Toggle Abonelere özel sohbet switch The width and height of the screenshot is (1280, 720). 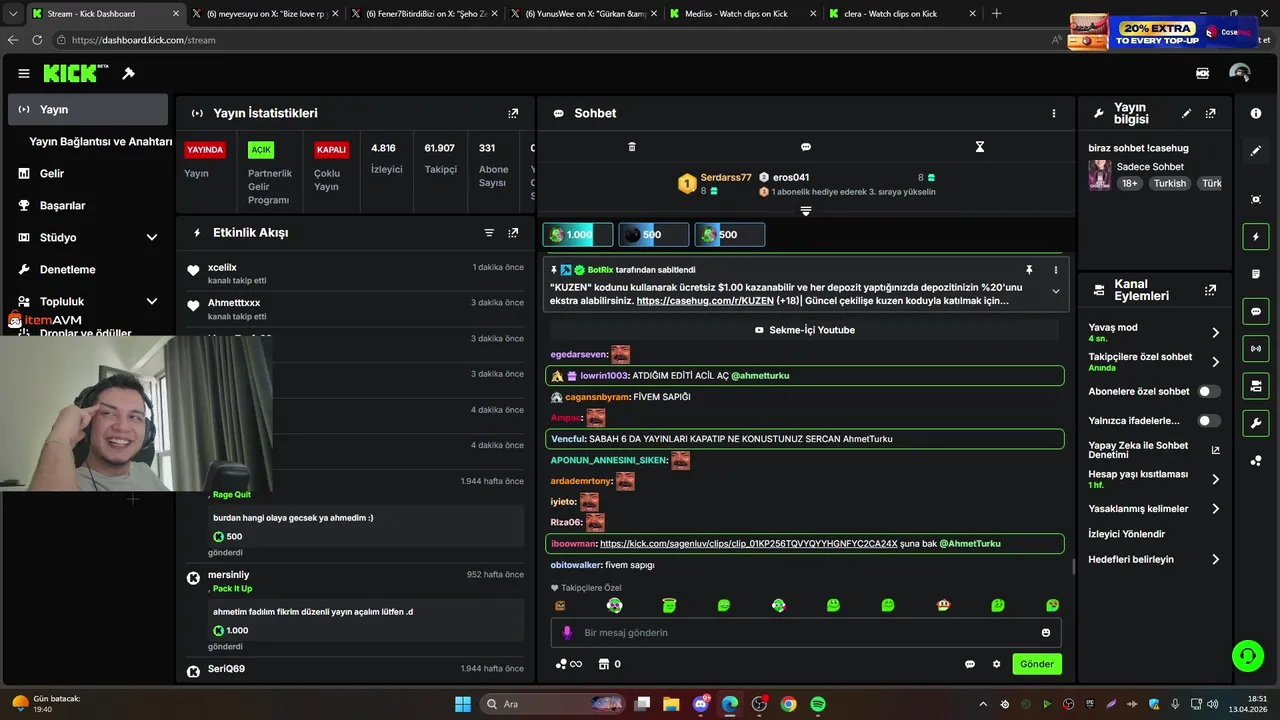coord(1209,392)
